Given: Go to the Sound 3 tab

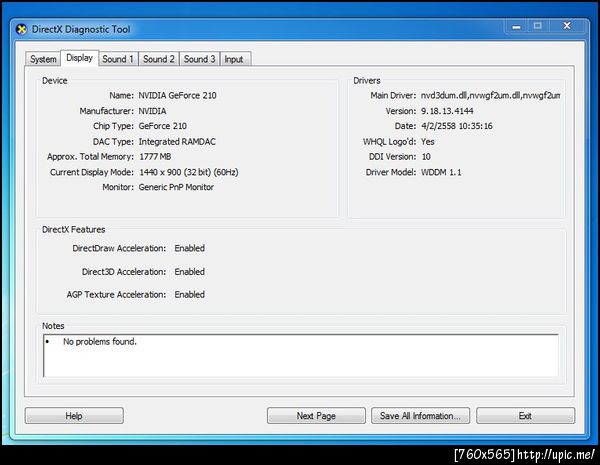Looking at the screenshot, I should pos(199,59).
